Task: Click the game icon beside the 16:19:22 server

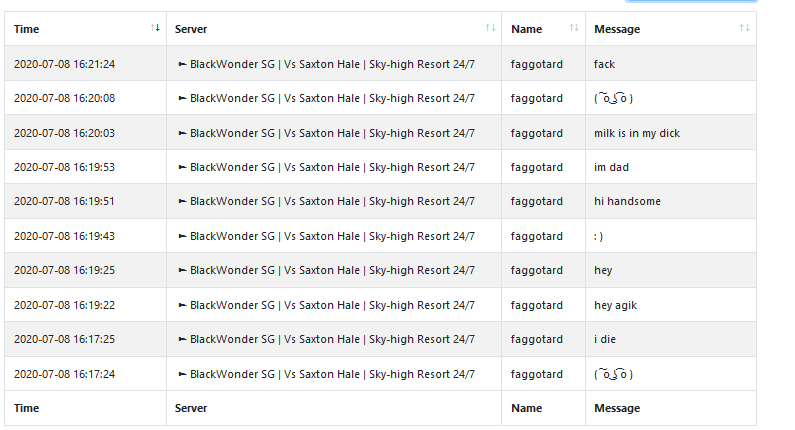Action: click(x=183, y=305)
